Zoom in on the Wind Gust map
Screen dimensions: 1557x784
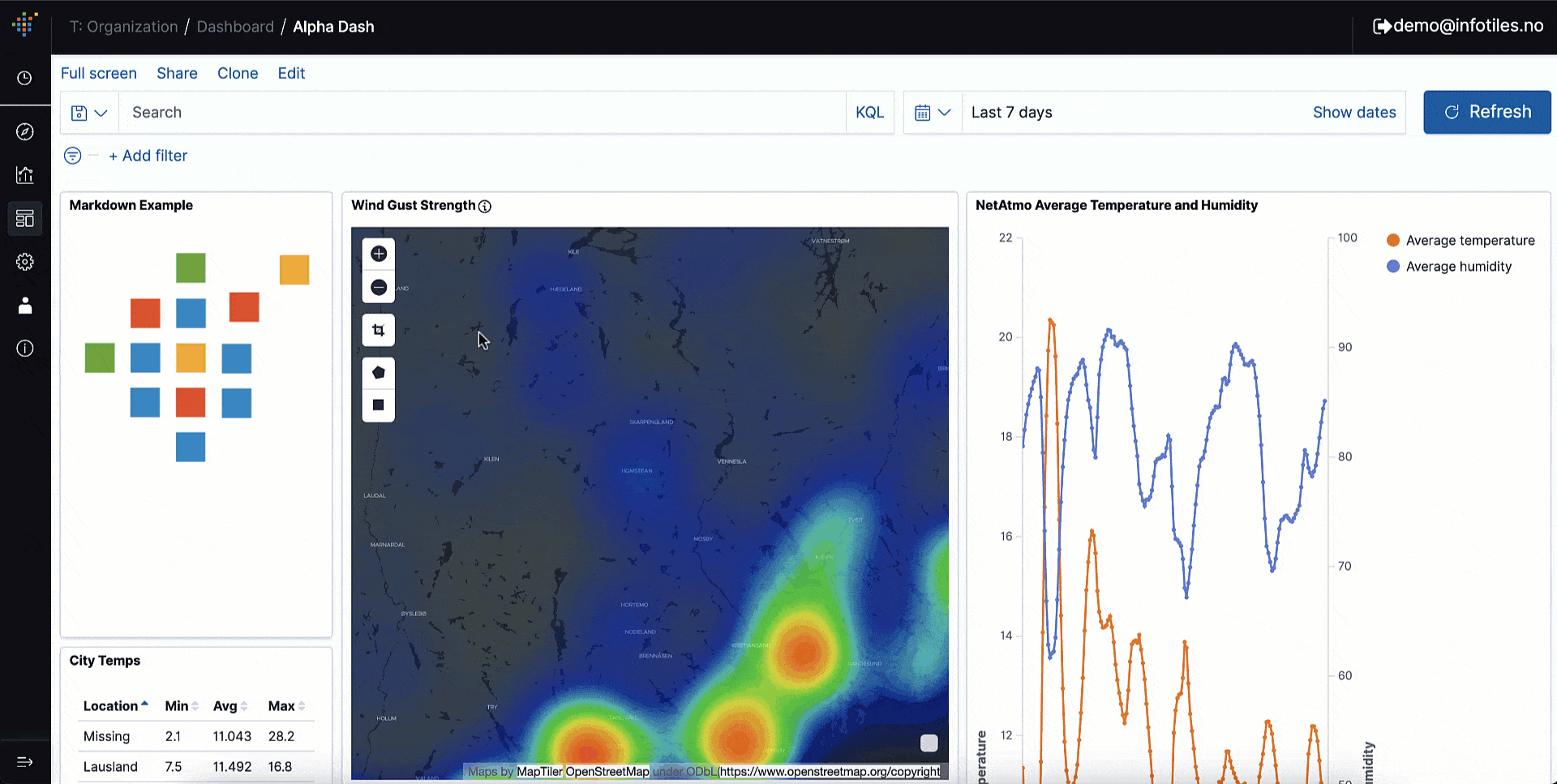379,254
